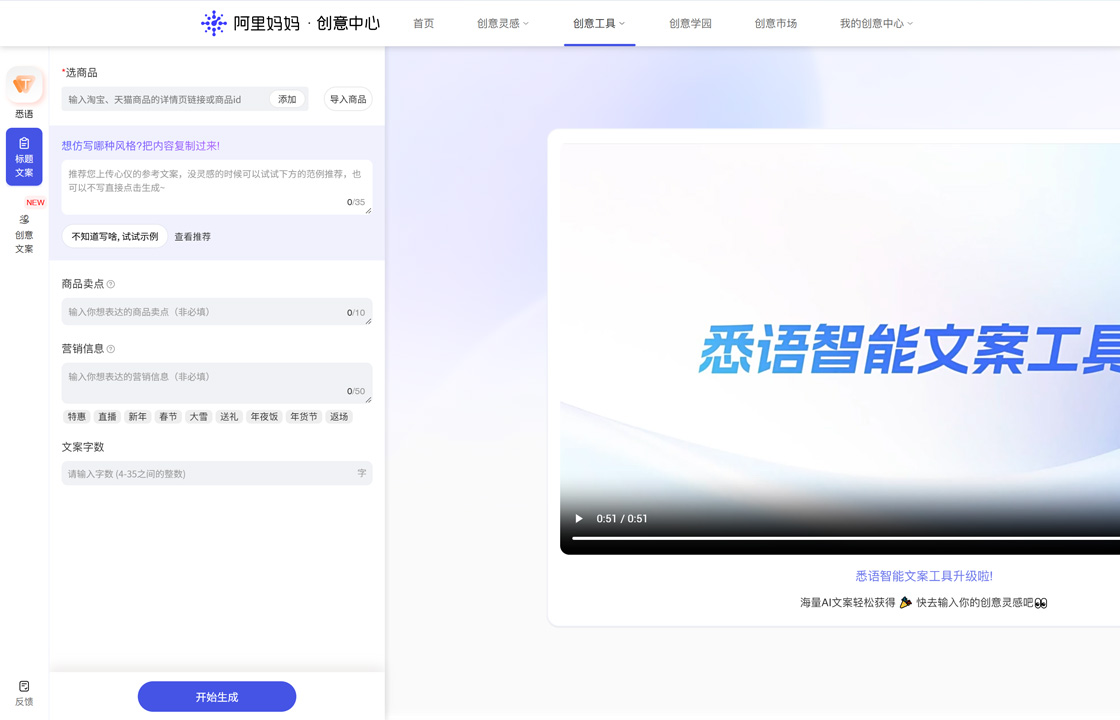The image size is (1120, 720).
Task: Select the 年夜饭 marketing tag
Action: point(264,416)
